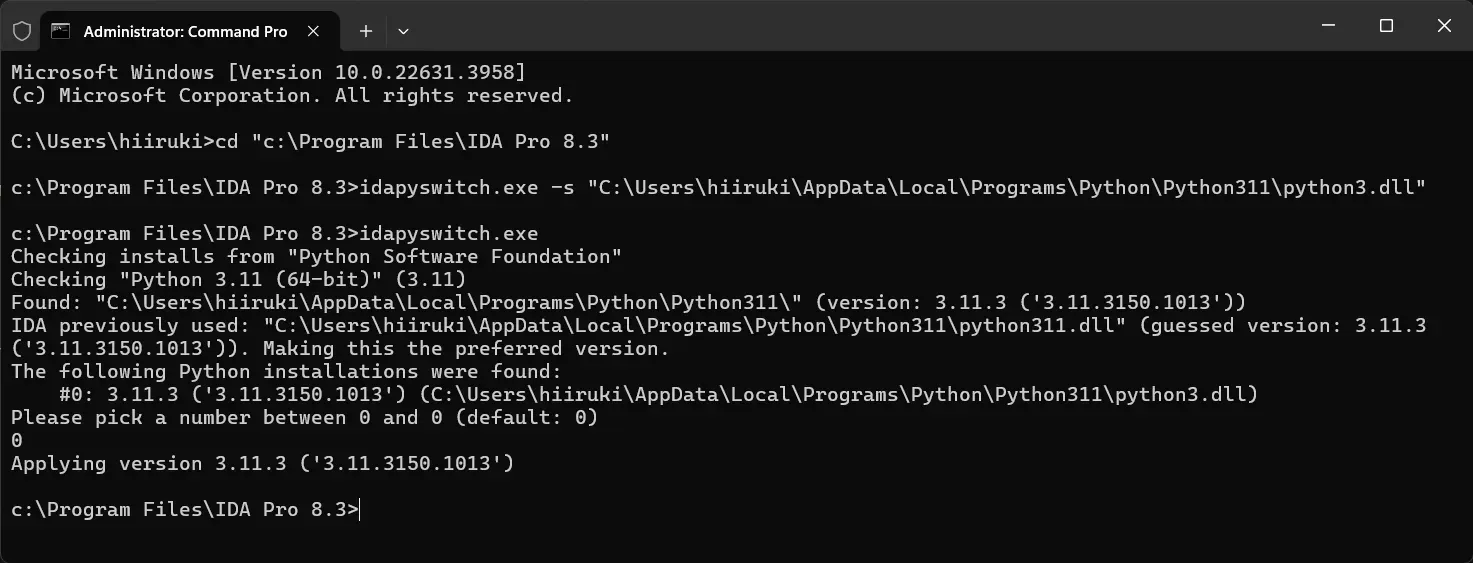Click the Command Prompt icon on the tab

tap(61, 31)
